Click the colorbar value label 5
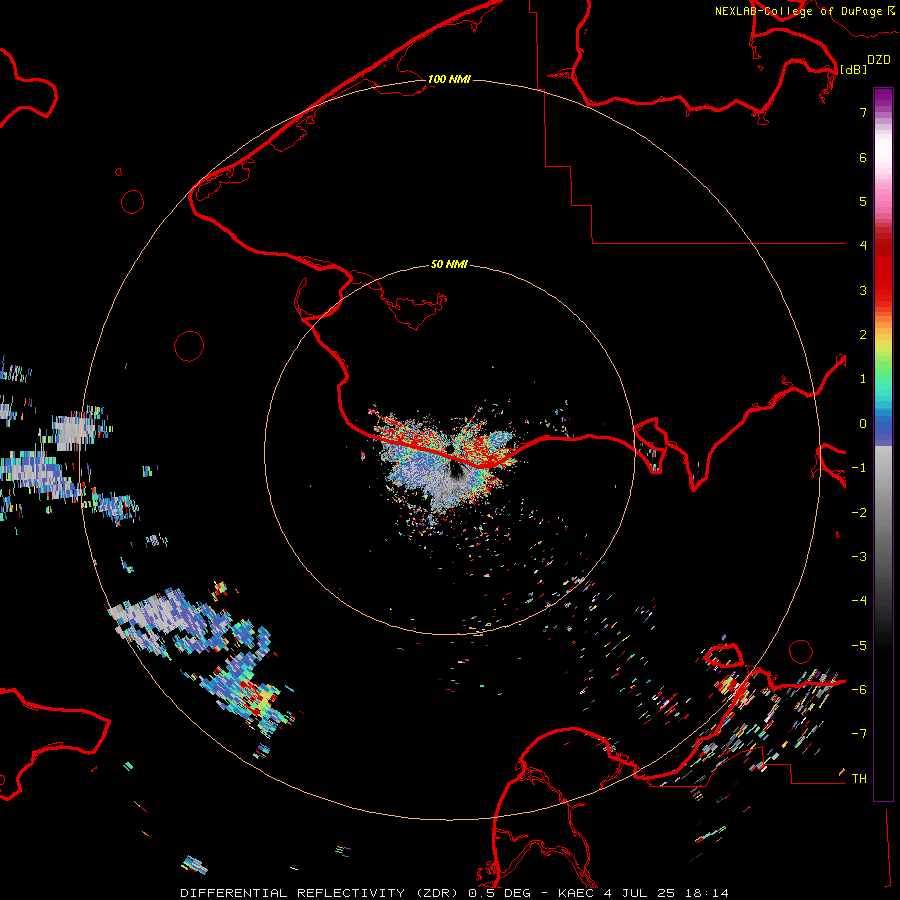900x900 pixels. (863, 201)
